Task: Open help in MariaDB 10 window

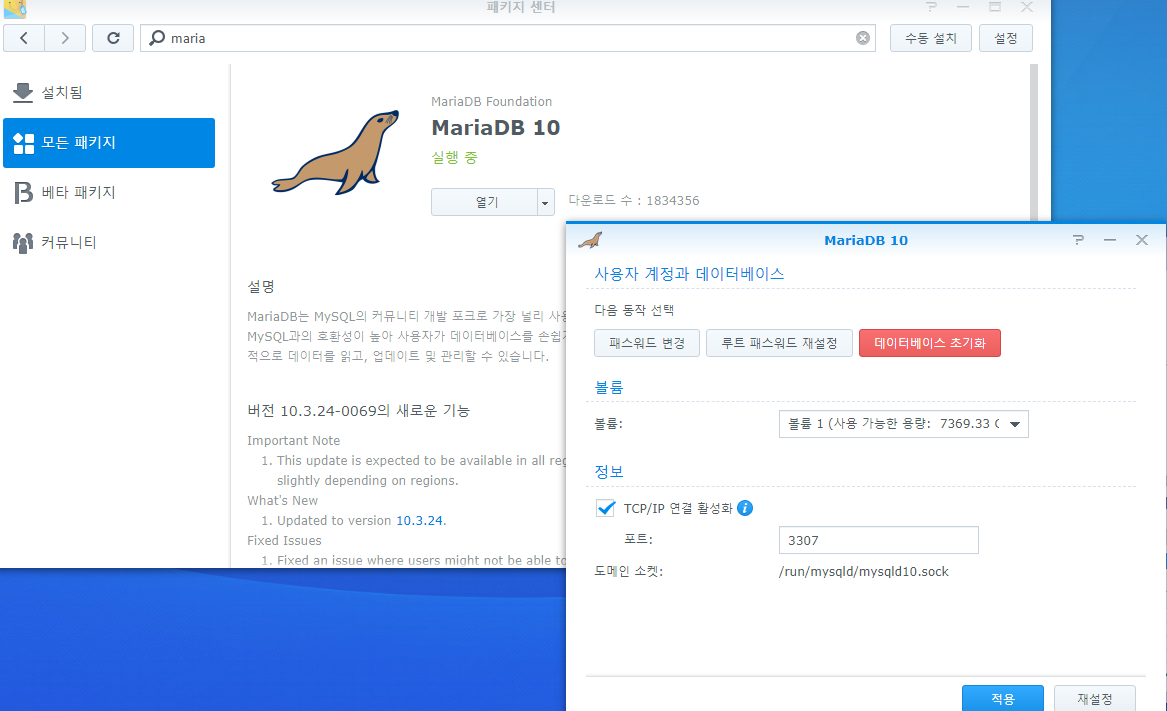Action: (1078, 240)
